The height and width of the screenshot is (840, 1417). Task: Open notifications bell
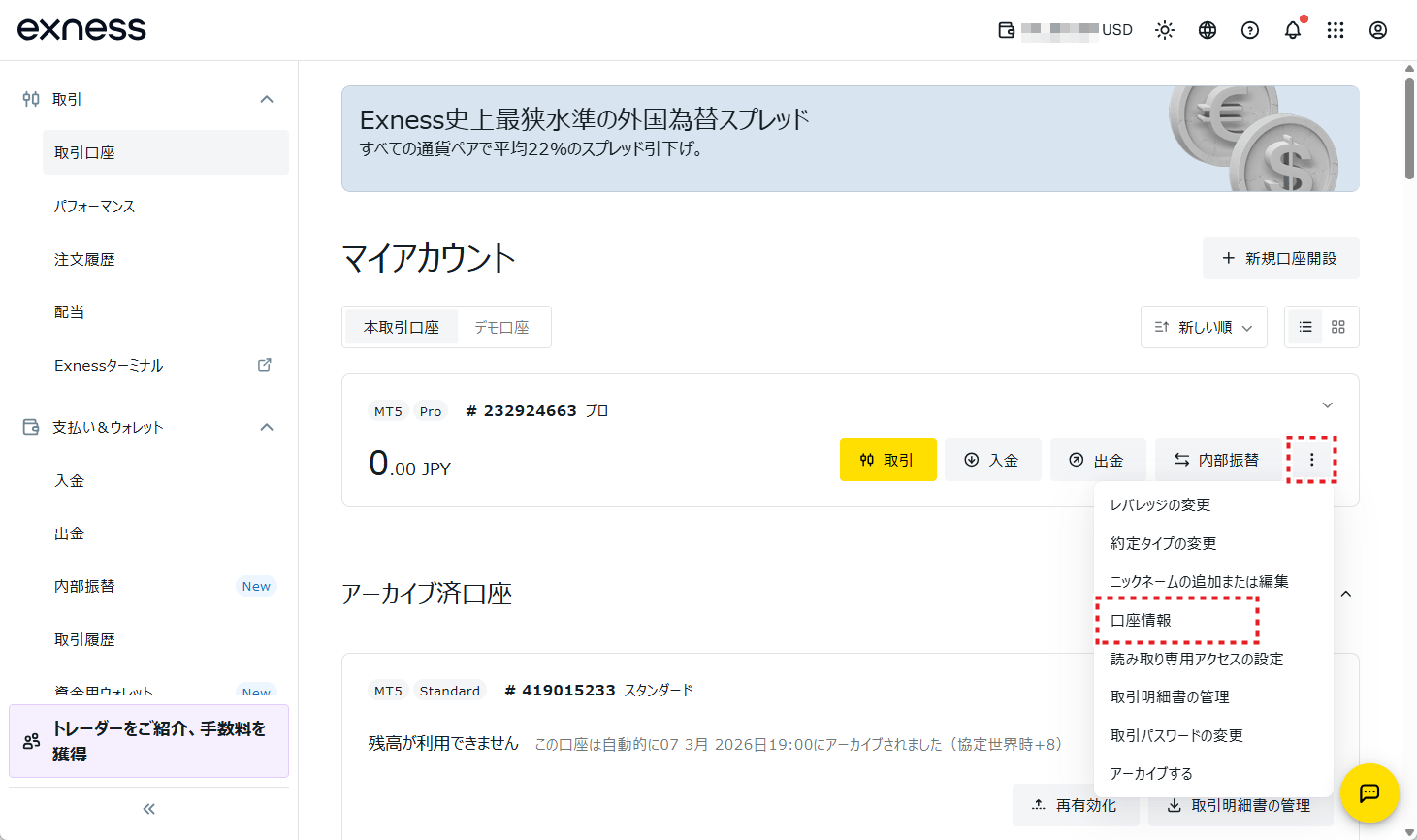pos(1293,30)
